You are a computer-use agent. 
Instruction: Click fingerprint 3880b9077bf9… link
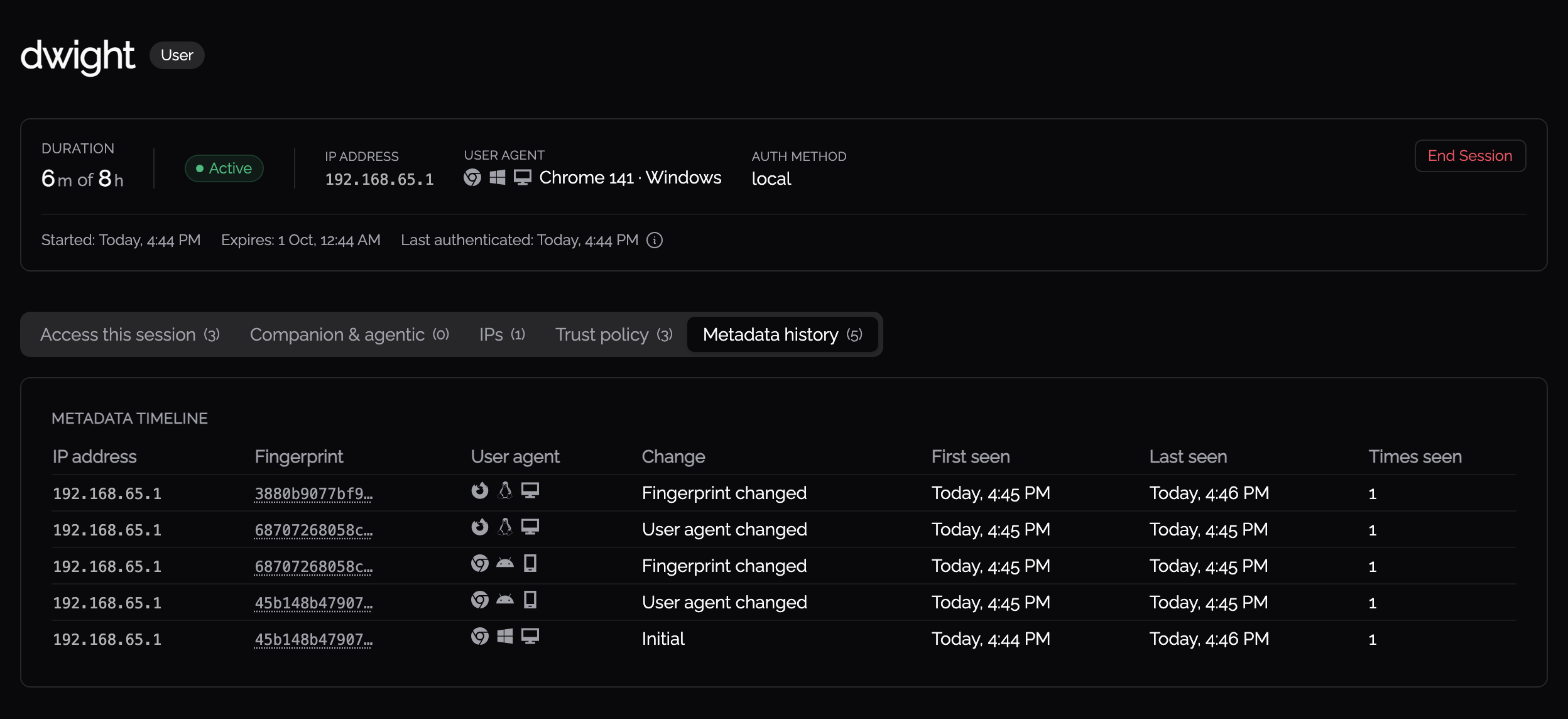(313, 494)
